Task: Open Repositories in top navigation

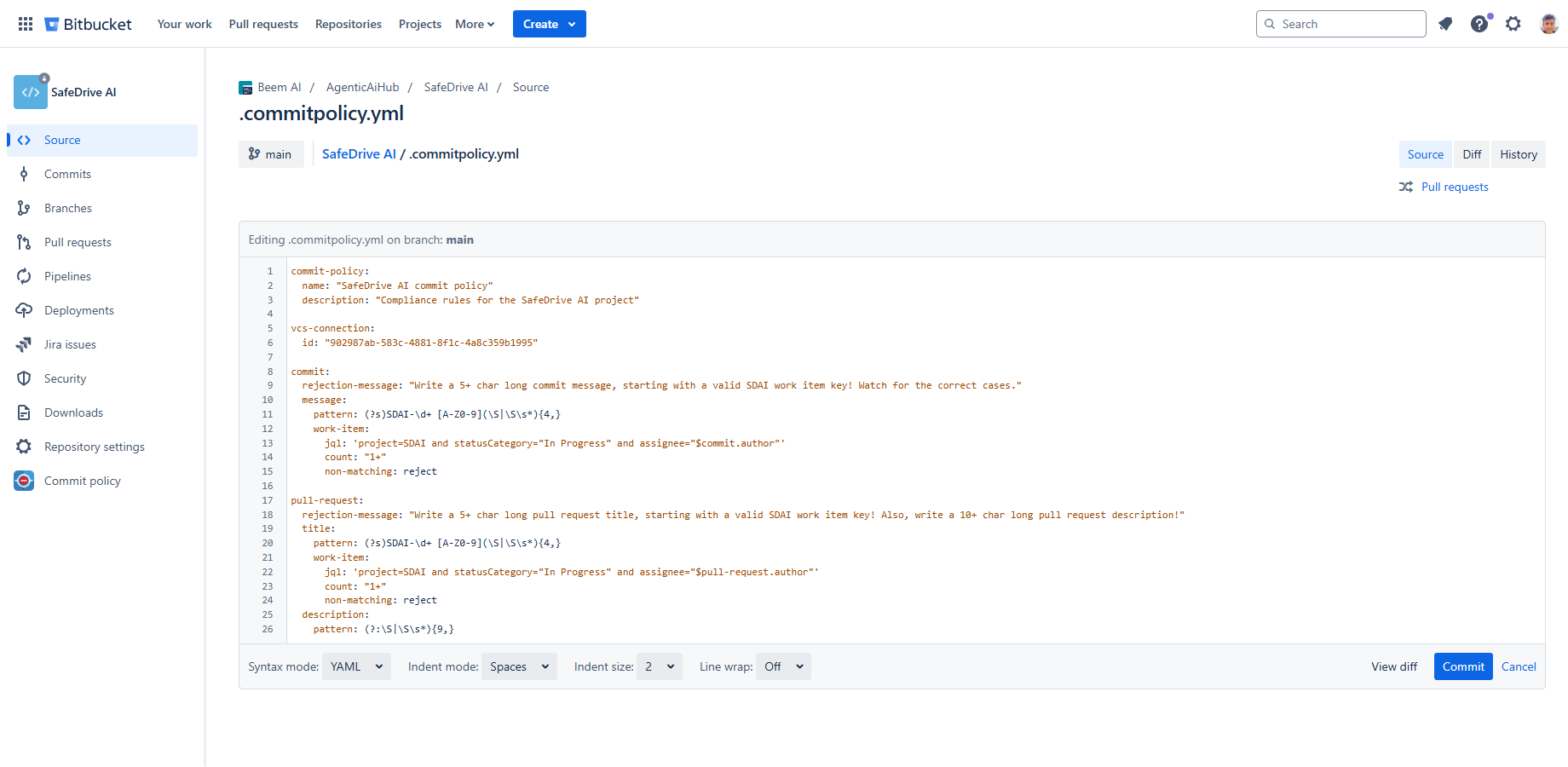Action: [x=349, y=24]
